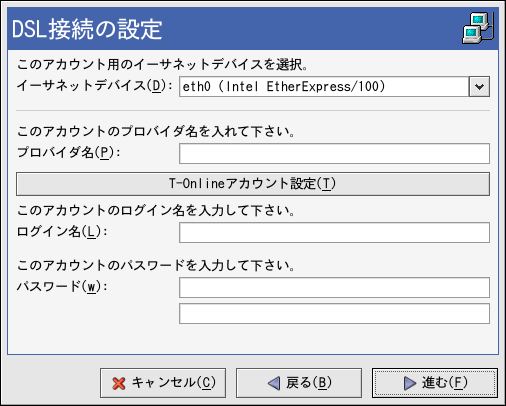Screen dimensions: 506x406
Task: Click the red X icon beside キャンセル
Action: (119, 383)
